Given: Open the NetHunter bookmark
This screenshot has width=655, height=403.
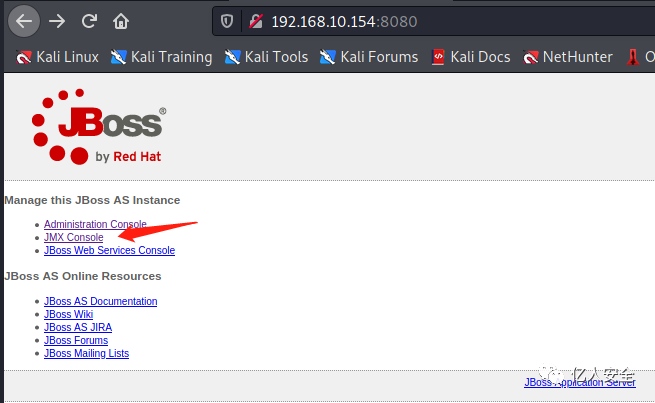Looking at the screenshot, I should pos(568,57).
